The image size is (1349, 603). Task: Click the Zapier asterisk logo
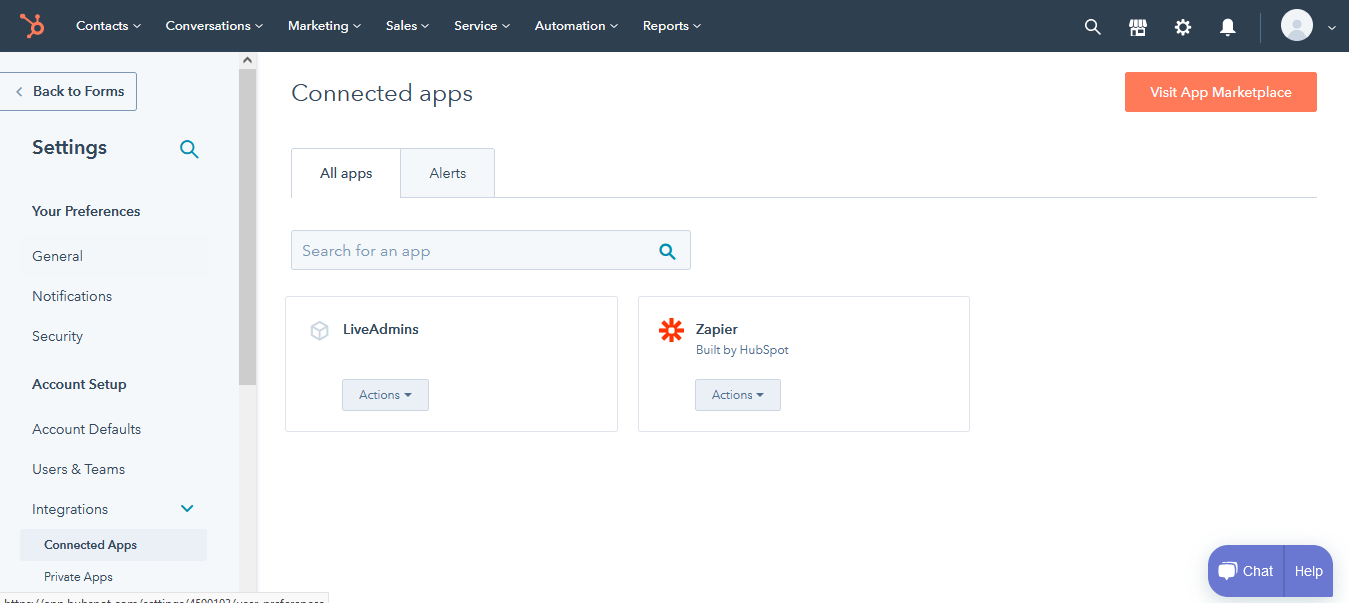click(x=671, y=330)
